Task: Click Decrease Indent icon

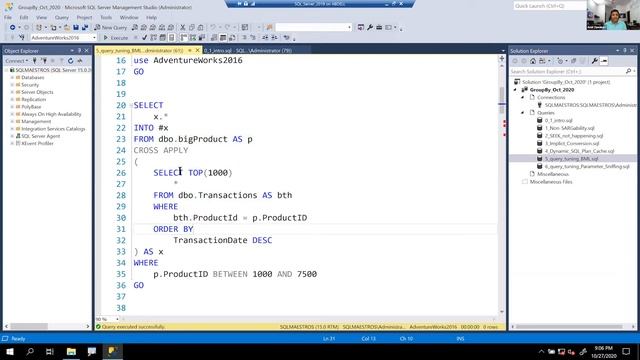Action: pyautogui.click(x=265, y=38)
